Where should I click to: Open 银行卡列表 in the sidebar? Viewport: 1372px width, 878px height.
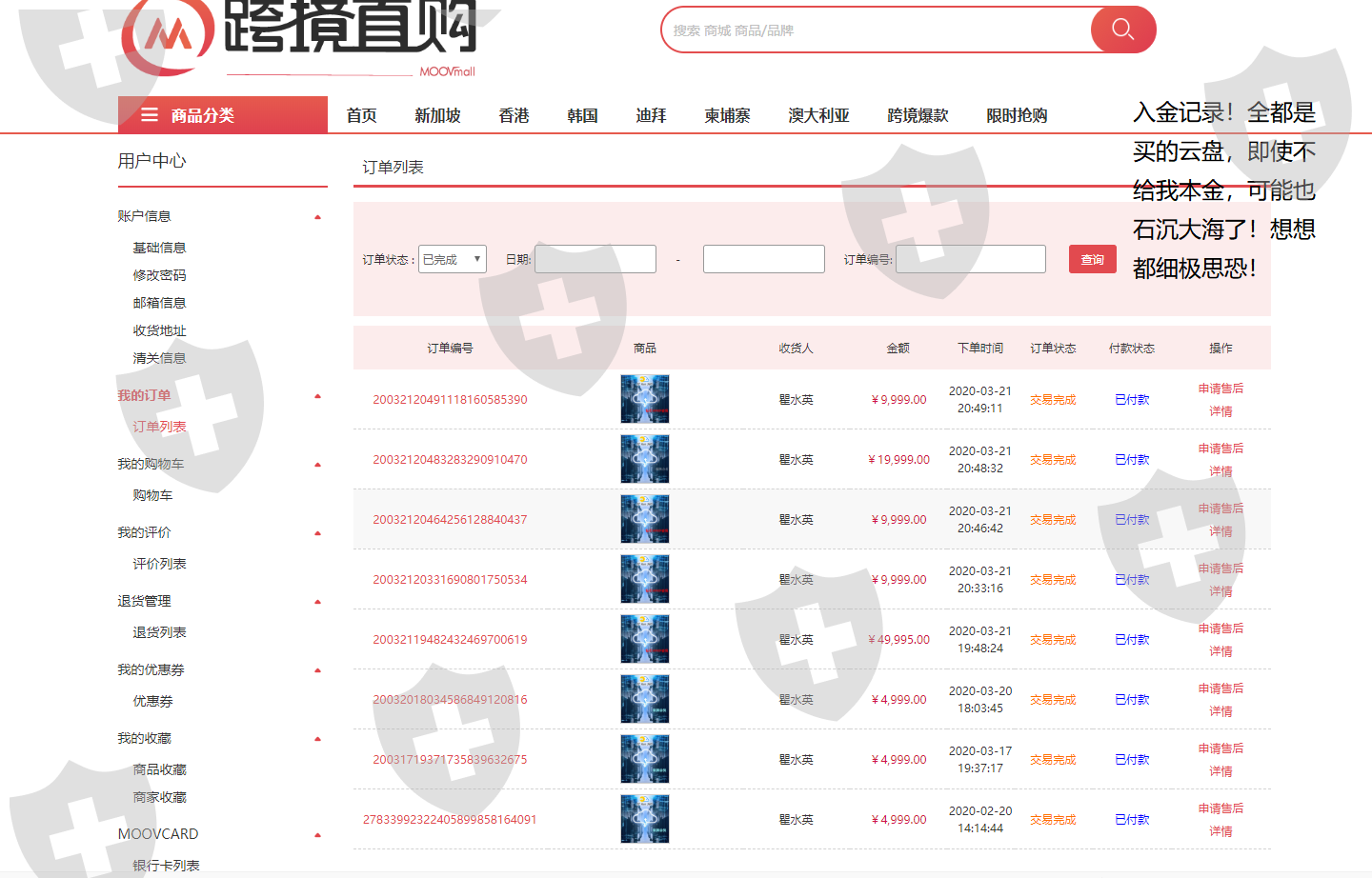[166, 866]
